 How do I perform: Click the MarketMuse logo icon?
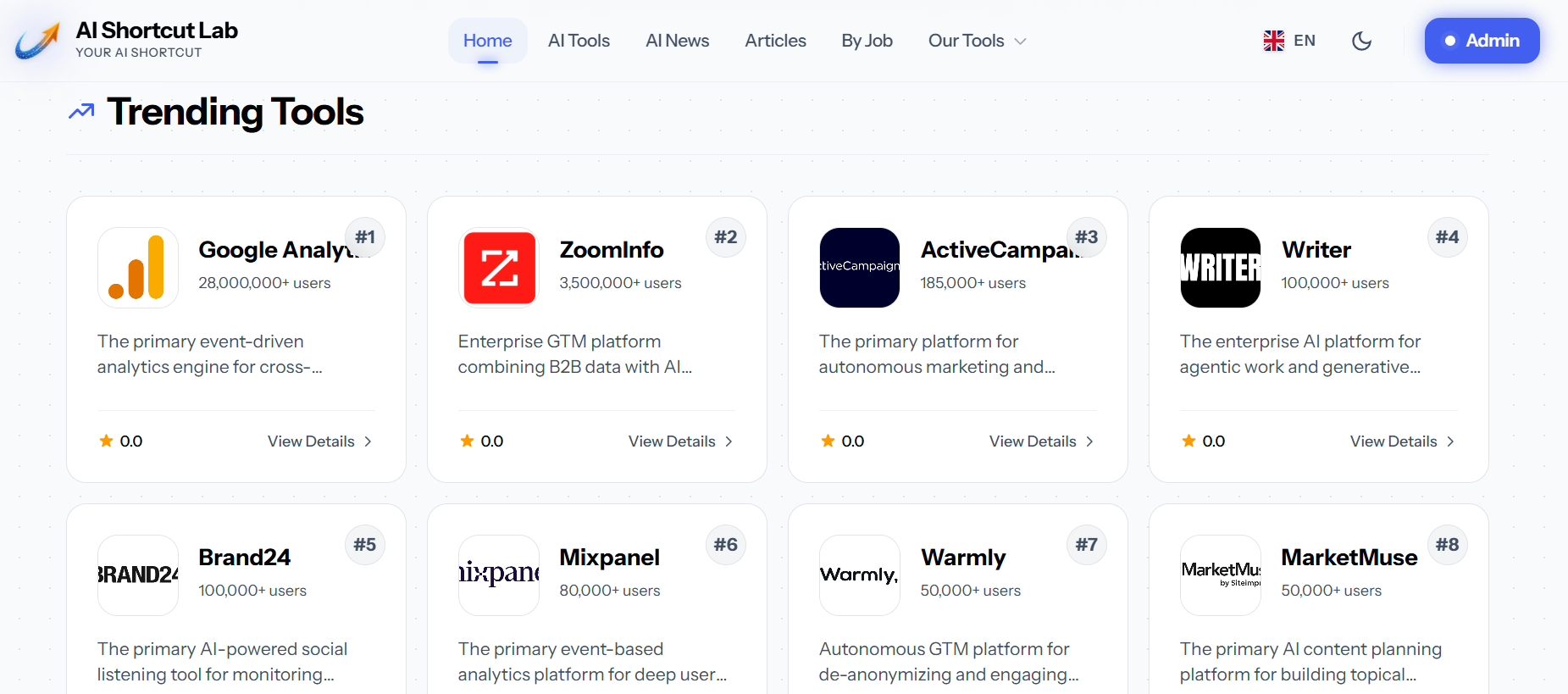1220,575
